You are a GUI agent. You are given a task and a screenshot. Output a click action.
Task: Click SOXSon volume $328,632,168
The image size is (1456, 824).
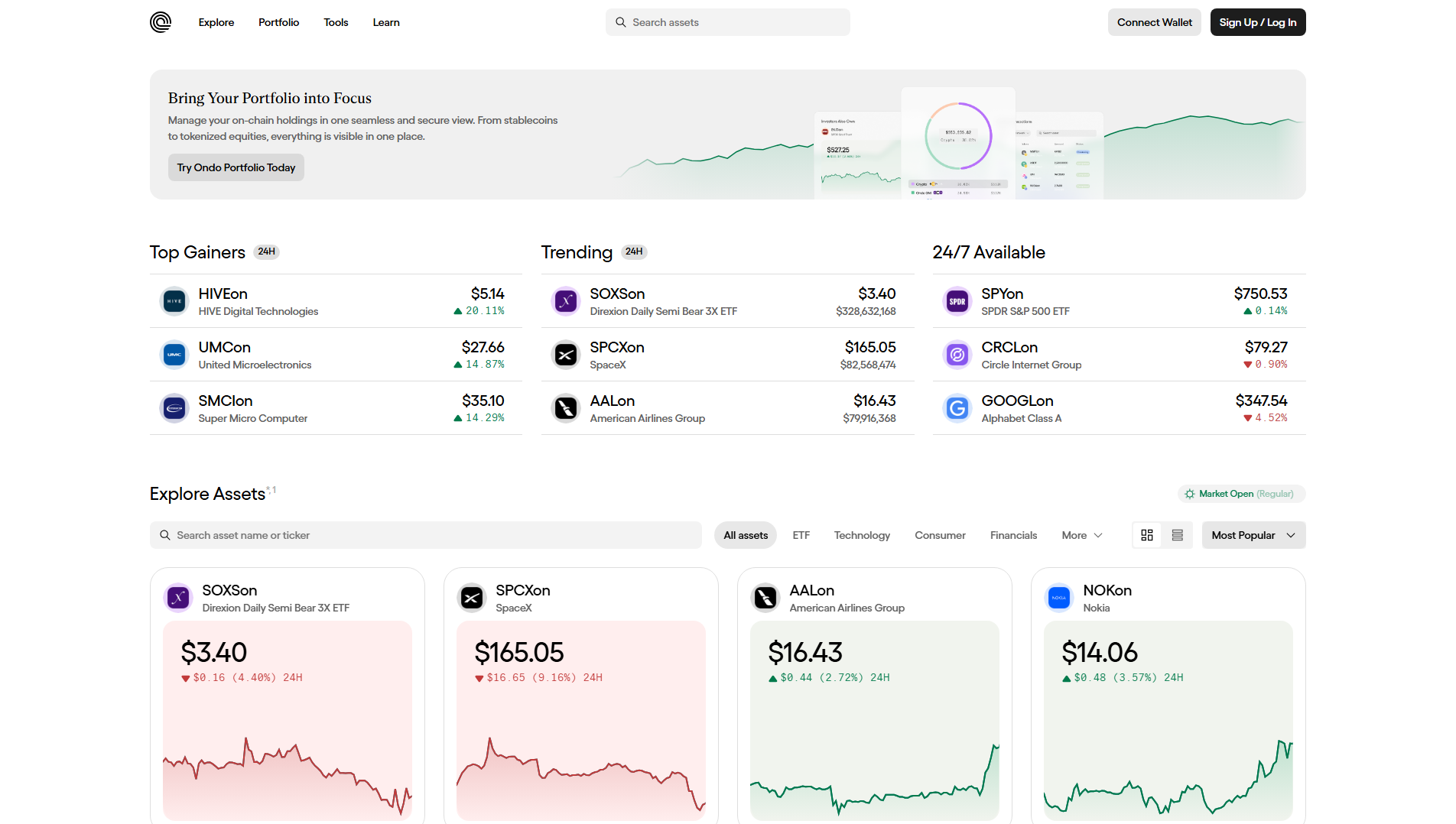click(x=866, y=311)
